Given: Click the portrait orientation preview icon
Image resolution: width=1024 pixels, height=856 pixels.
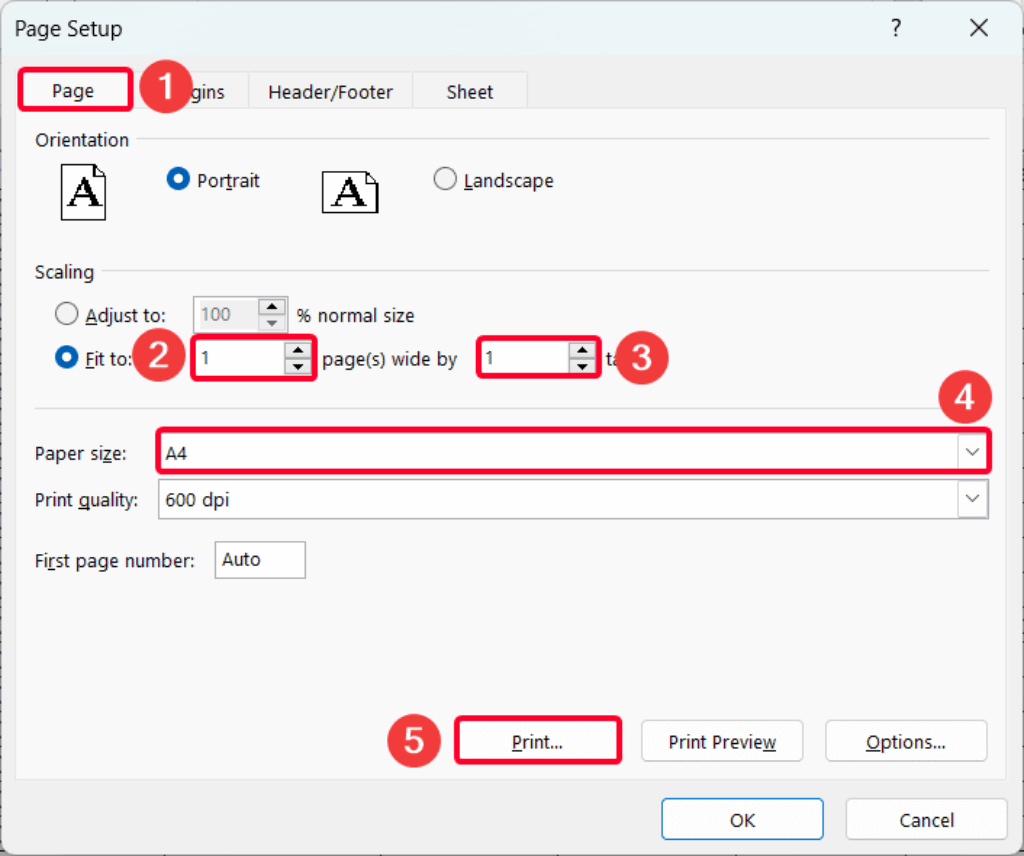Looking at the screenshot, I should coord(83,192).
